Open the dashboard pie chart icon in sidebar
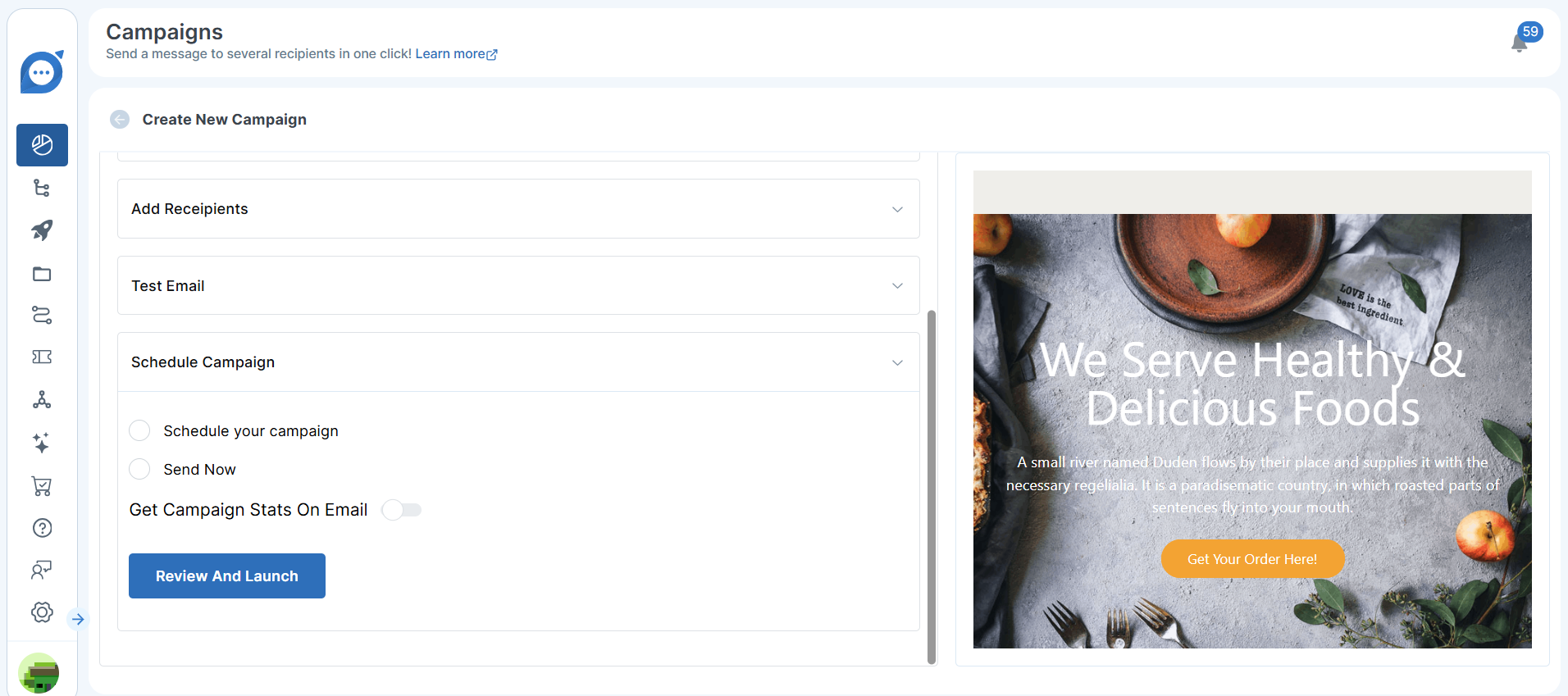 (x=42, y=145)
